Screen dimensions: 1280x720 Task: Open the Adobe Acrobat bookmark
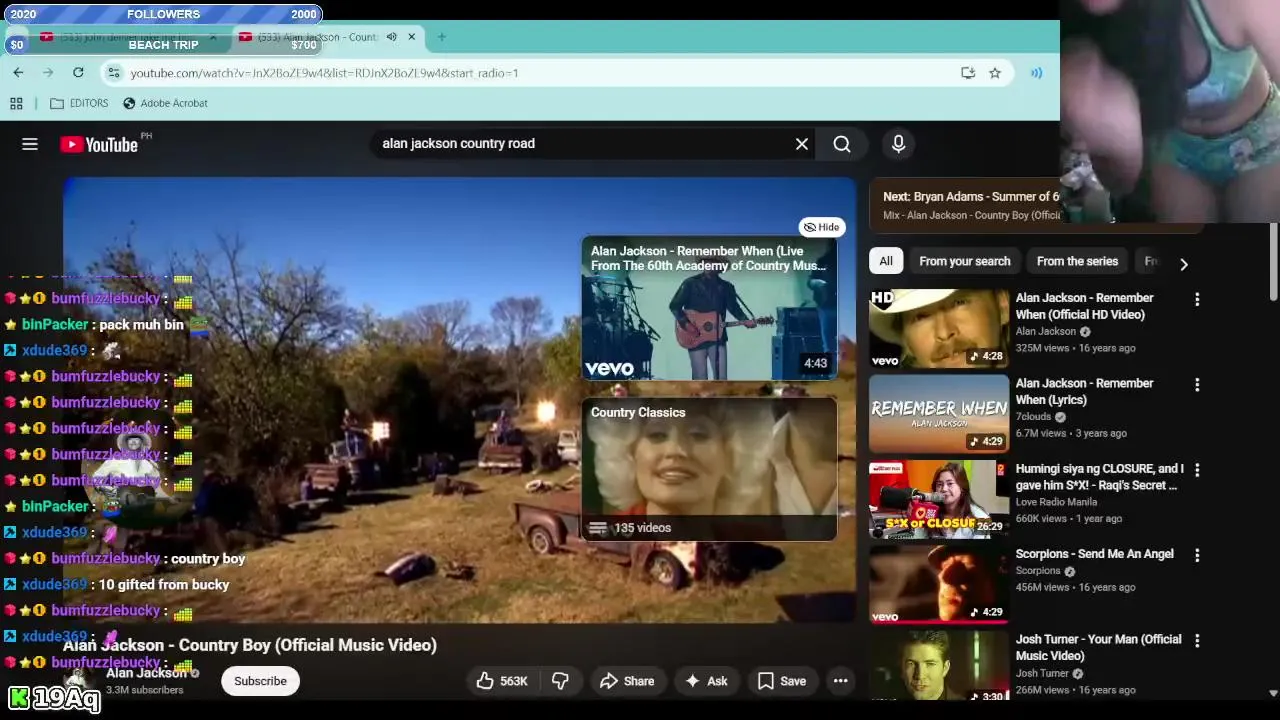[165, 103]
